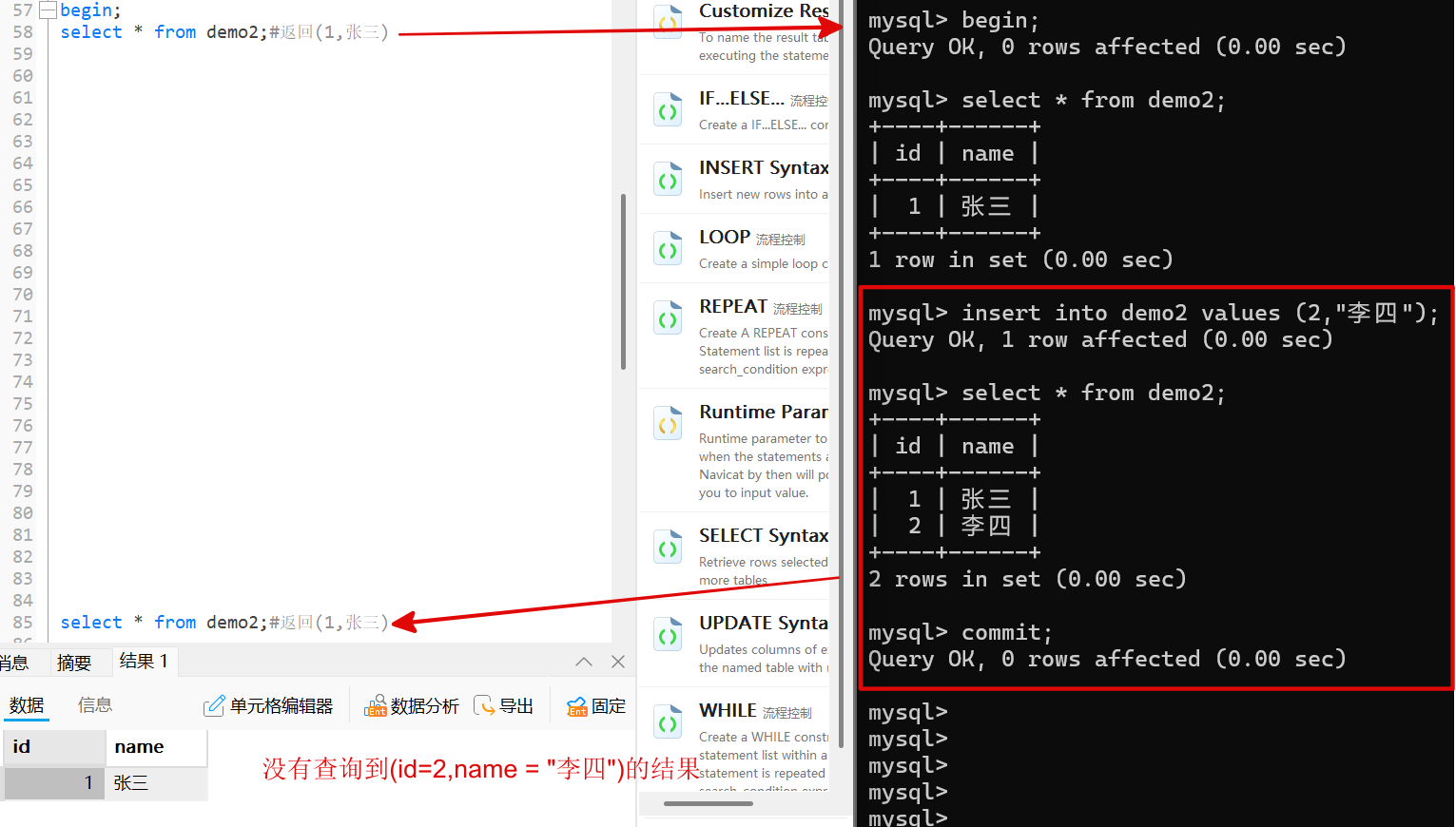Viewport: 1456px width, 827px height.
Task: Click the select statement on line 85
Action: [x=224, y=623]
